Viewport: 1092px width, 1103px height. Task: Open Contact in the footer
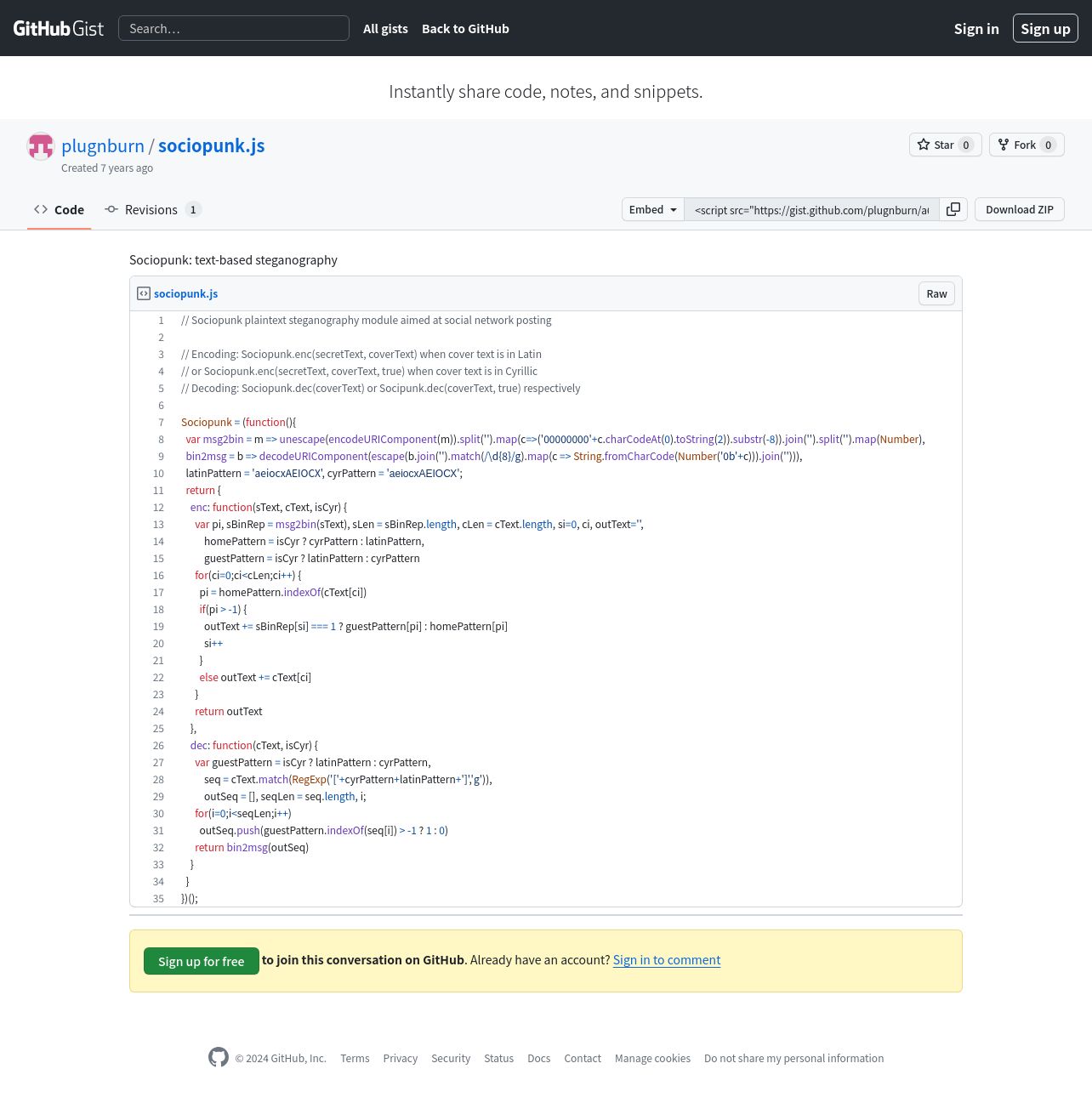pos(583,1058)
